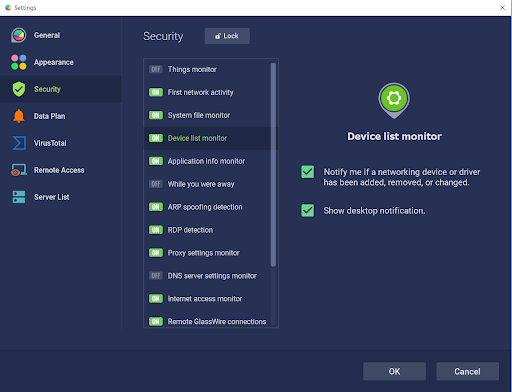Select Things monitor text

pyautogui.click(x=192, y=69)
